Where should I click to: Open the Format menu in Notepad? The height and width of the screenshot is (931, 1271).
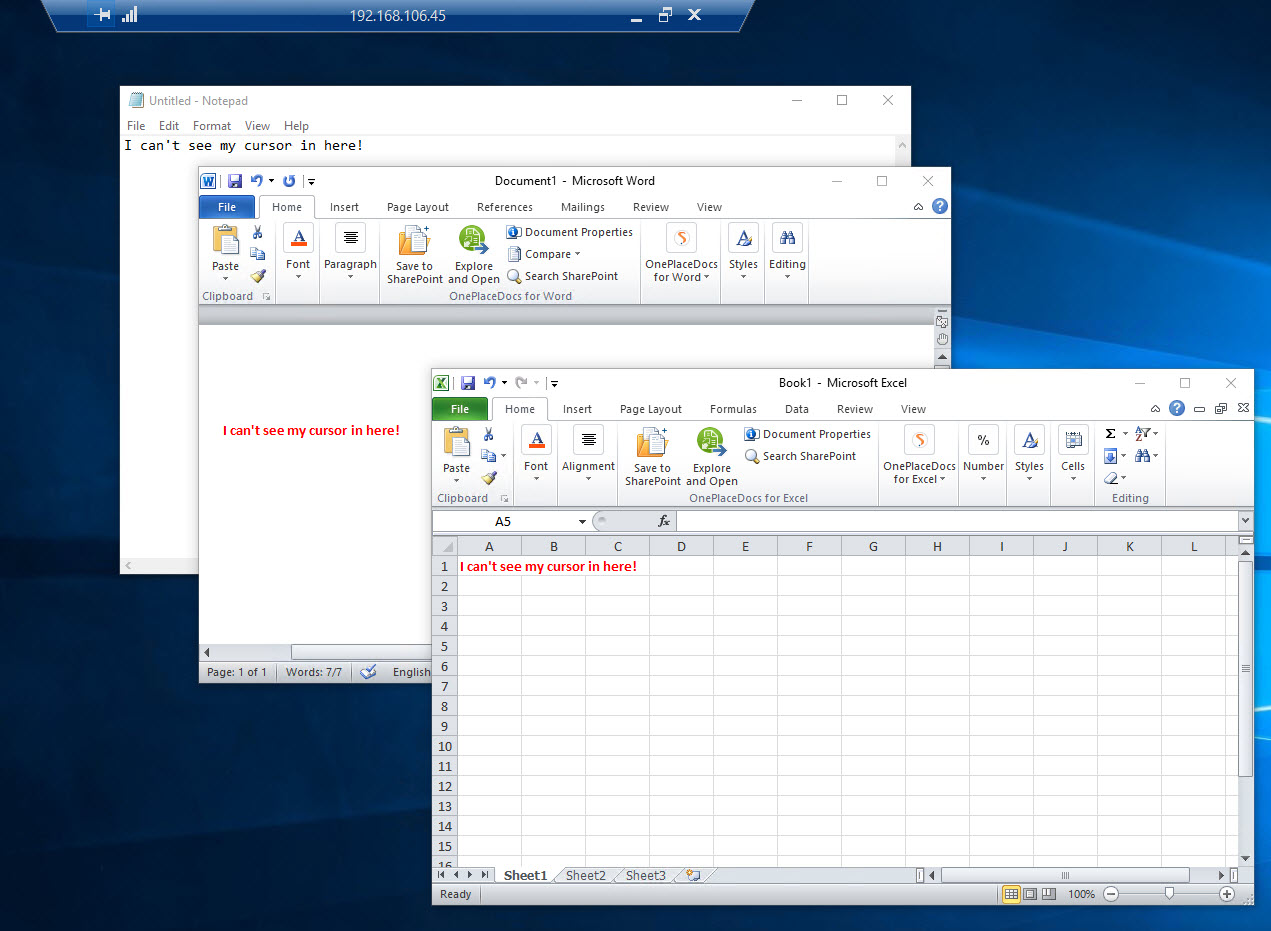click(211, 125)
